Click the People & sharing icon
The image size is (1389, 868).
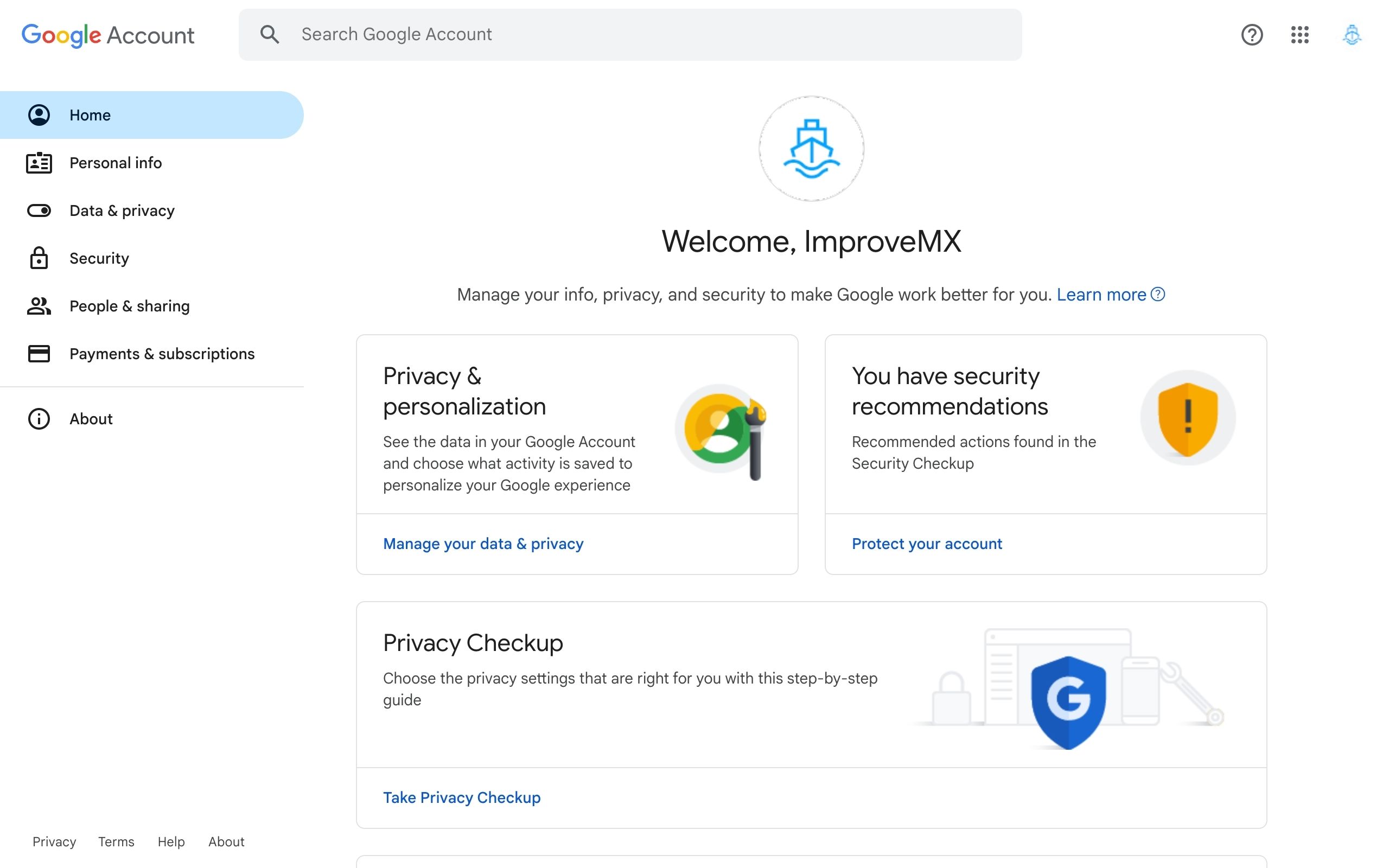tap(39, 306)
